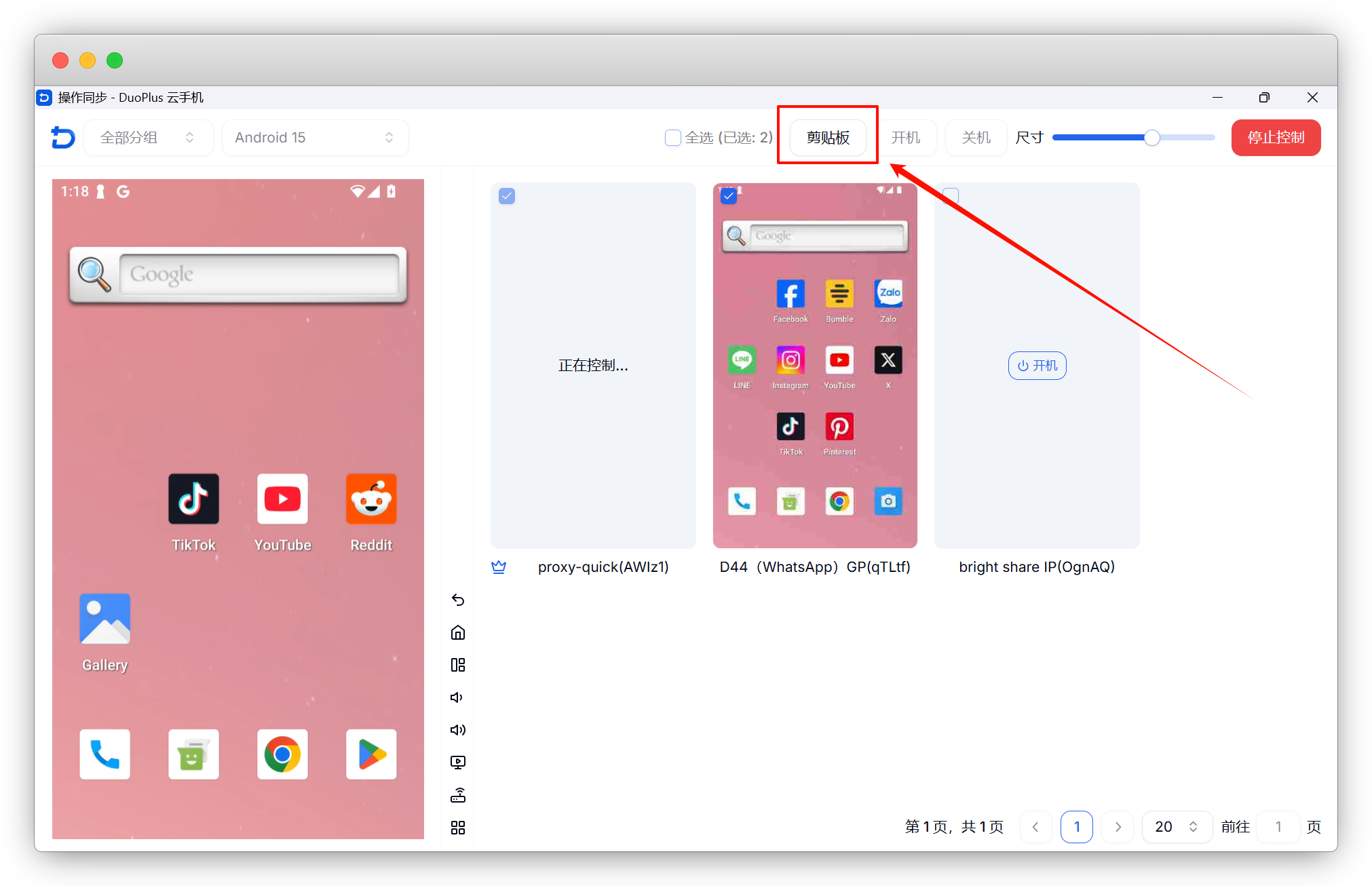Check the bright share IP device checkbox
This screenshot has width=1372, height=886.
click(951, 197)
